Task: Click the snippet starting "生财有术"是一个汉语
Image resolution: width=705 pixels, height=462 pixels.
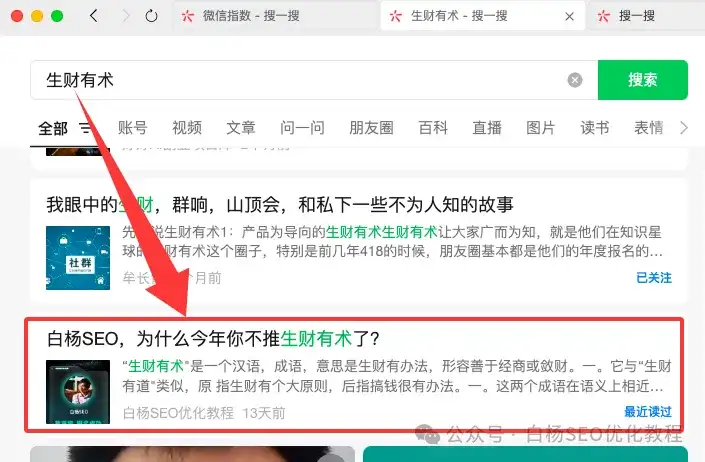Action: point(397,376)
